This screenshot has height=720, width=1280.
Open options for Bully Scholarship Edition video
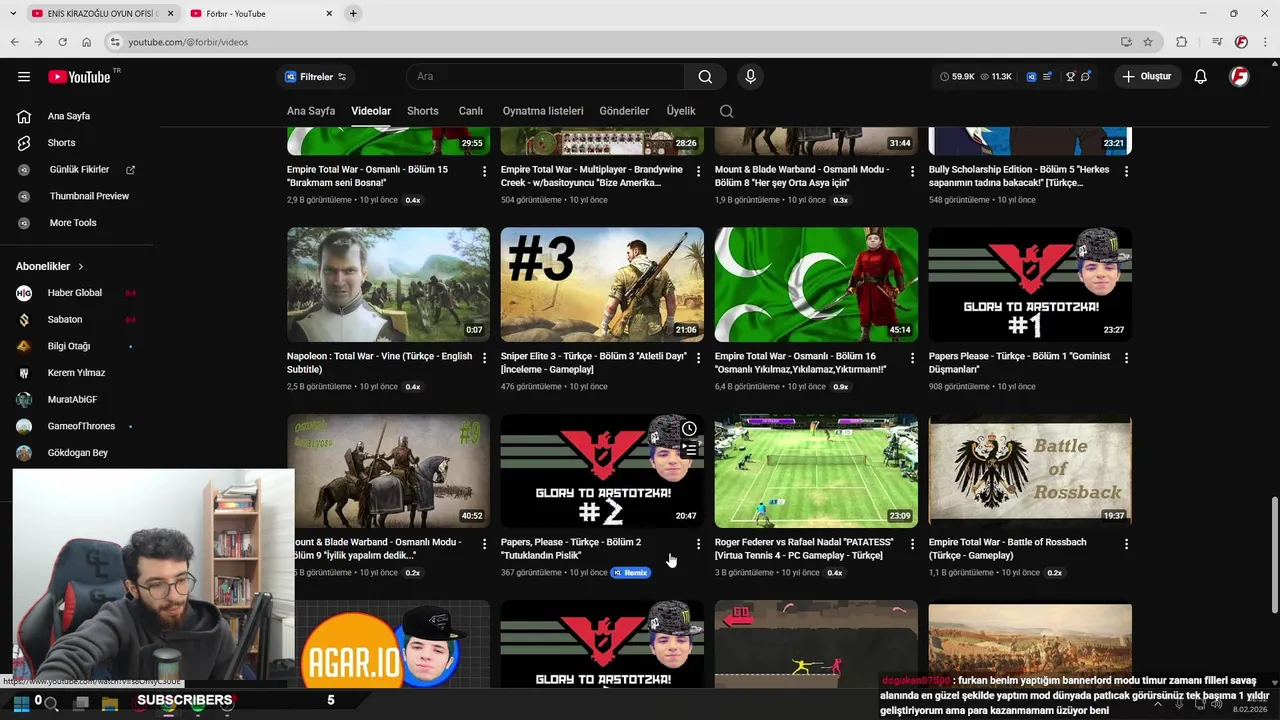(x=1126, y=171)
